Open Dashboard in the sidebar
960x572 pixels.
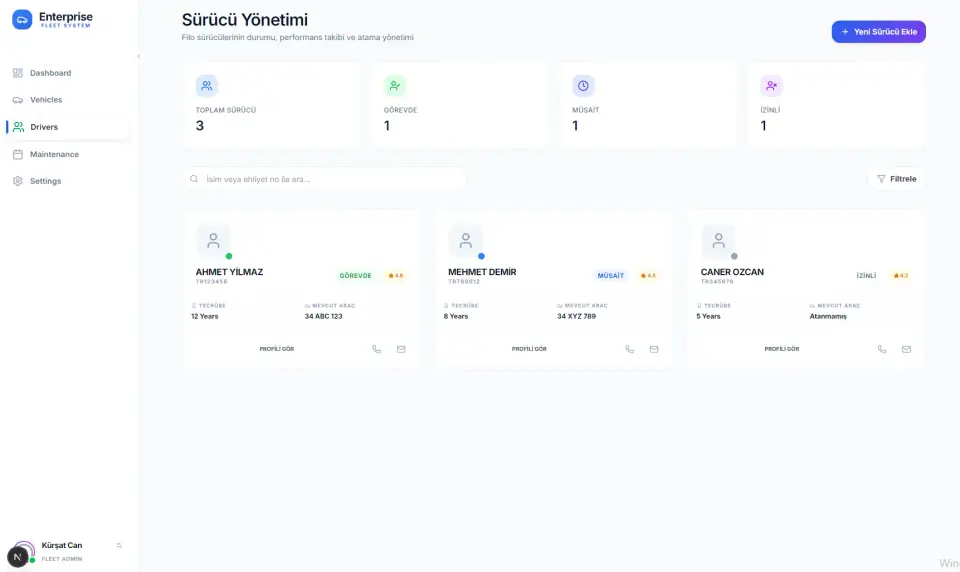(x=67, y=73)
